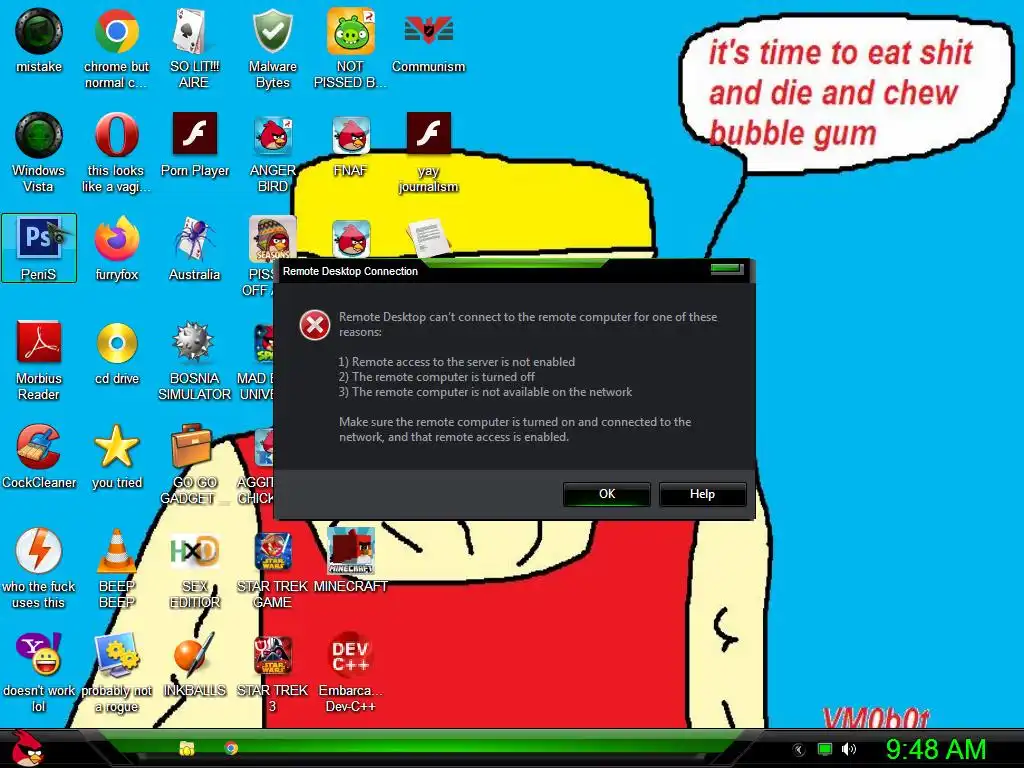The image size is (1024, 768).
Task: Select the red Opera 'O' icon
Action: pyautogui.click(x=116, y=135)
